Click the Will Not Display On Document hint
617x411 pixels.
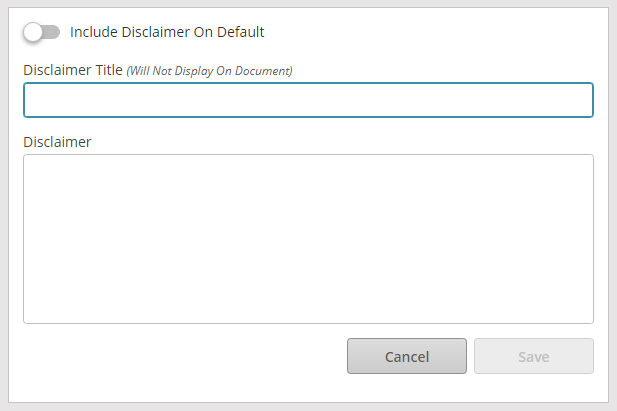[x=209, y=71]
